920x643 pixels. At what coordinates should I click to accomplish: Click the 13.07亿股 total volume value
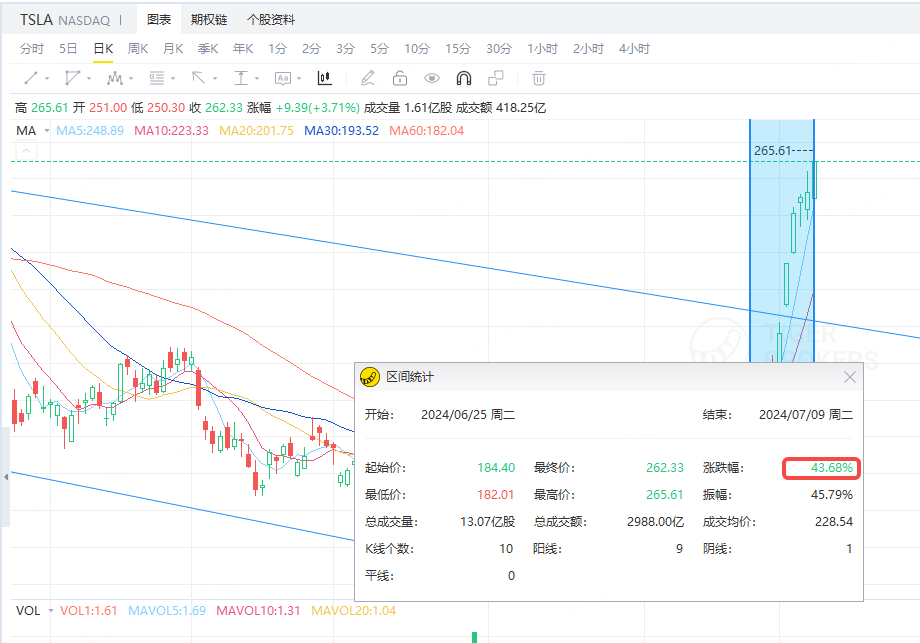[488, 522]
